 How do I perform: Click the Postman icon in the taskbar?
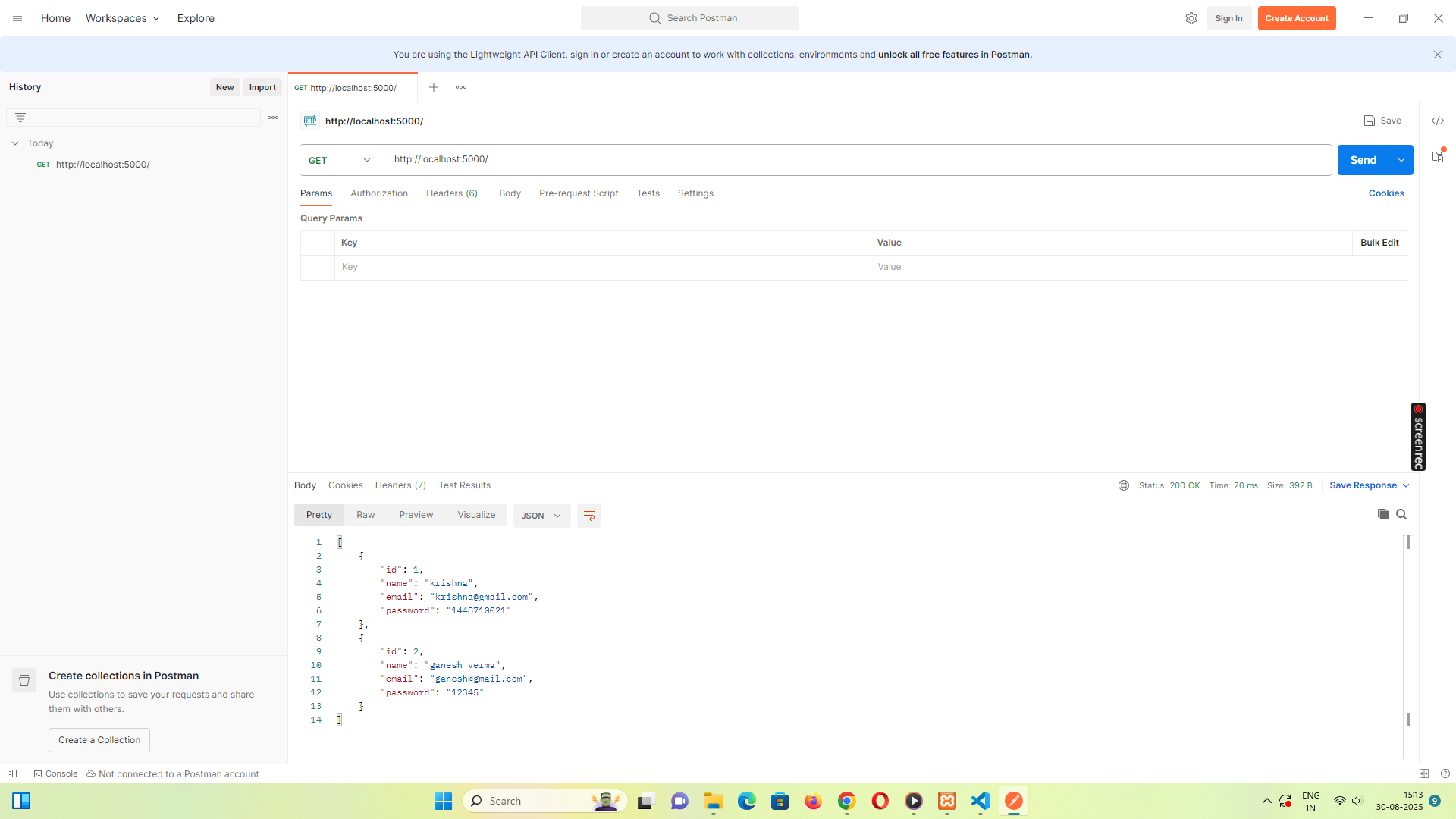1014,801
